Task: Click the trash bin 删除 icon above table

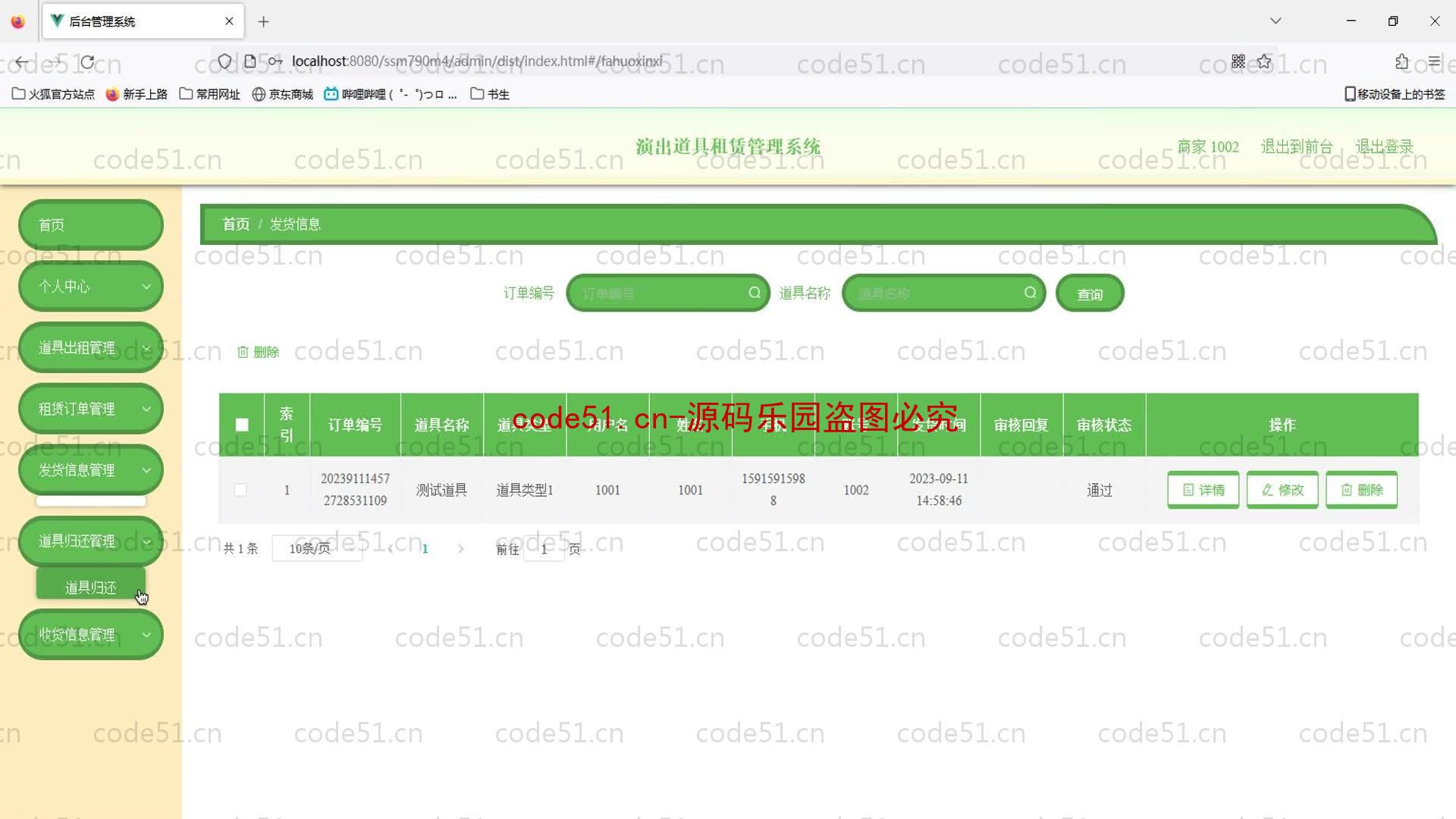Action: (x=257, y=351)
